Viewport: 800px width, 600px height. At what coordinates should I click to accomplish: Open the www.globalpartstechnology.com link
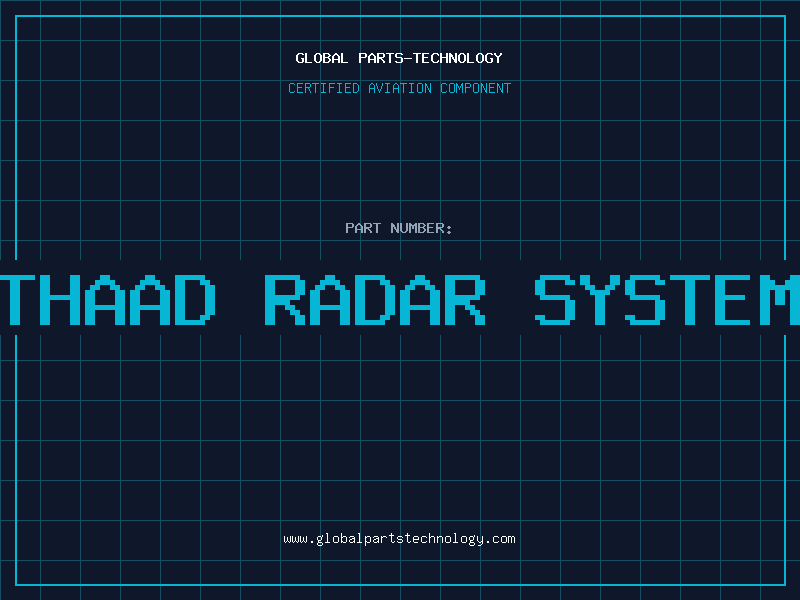[x=399, y=539]
